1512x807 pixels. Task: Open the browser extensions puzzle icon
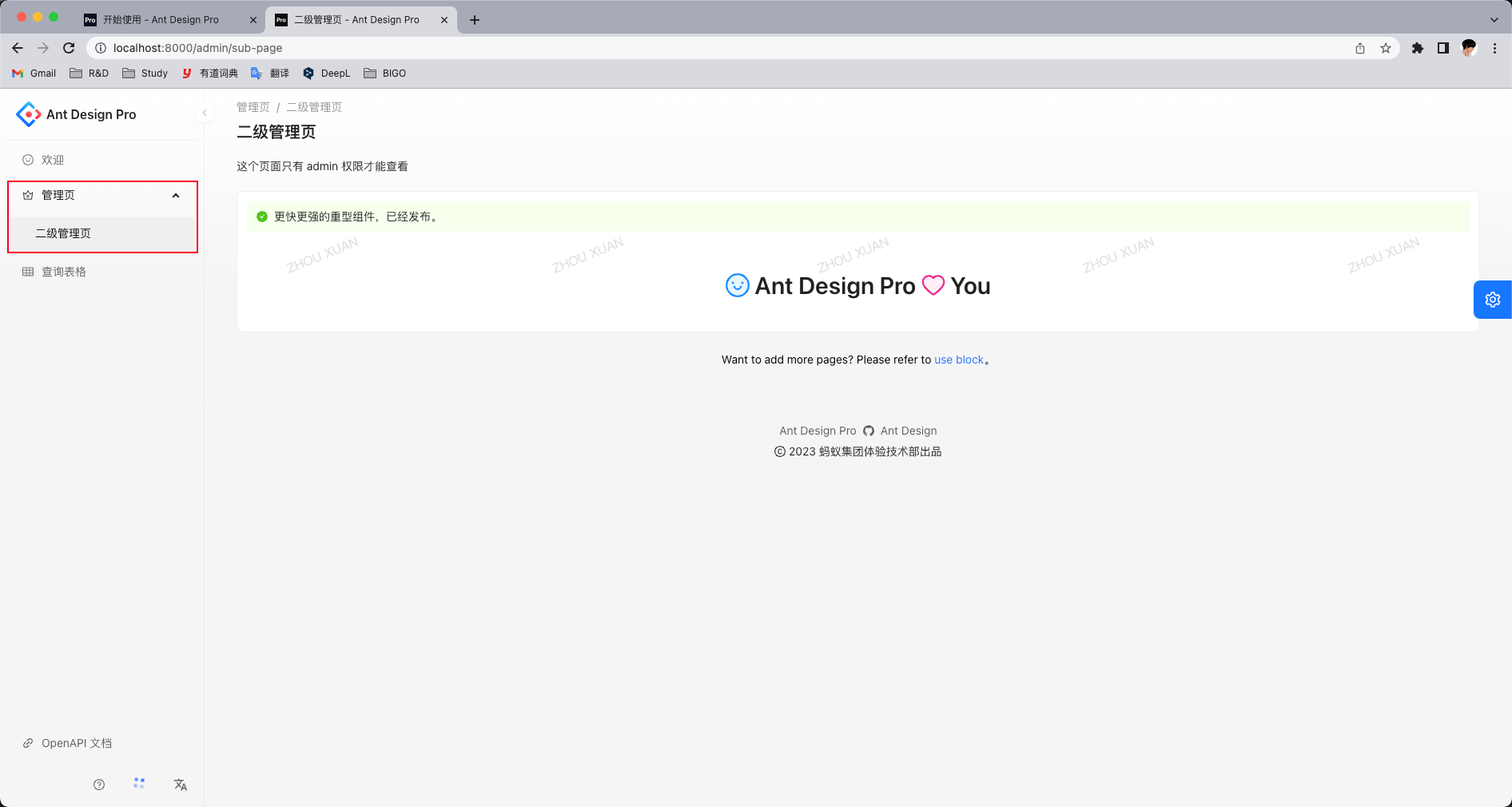coord(1418,48)
